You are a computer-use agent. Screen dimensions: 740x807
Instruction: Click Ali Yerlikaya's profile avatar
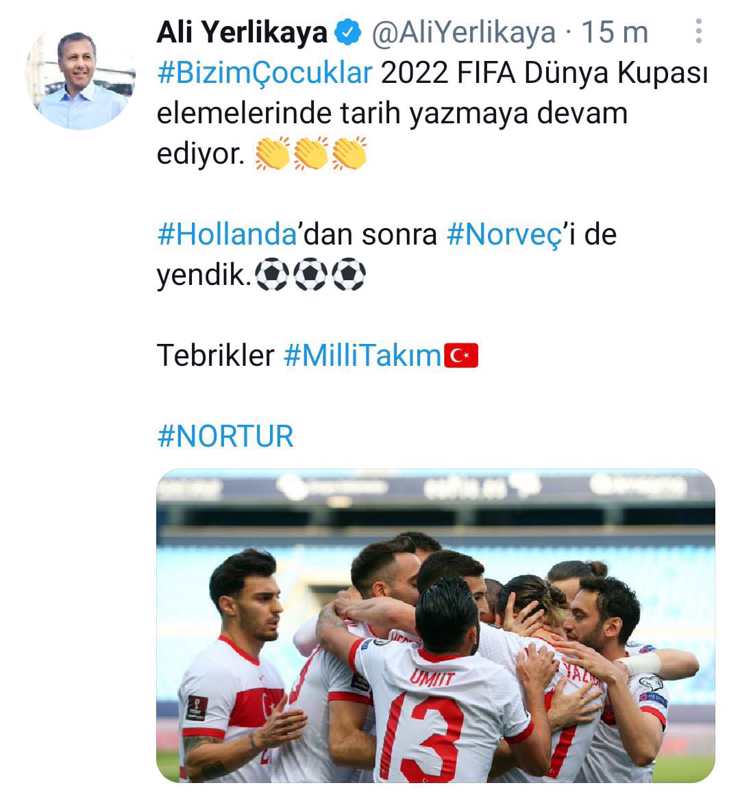click(80, 79)
